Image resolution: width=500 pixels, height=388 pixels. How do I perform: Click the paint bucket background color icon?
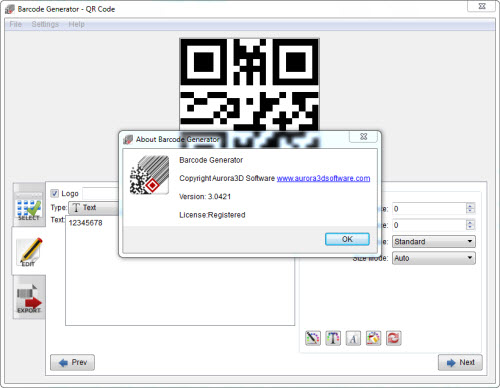coord(373,338)
